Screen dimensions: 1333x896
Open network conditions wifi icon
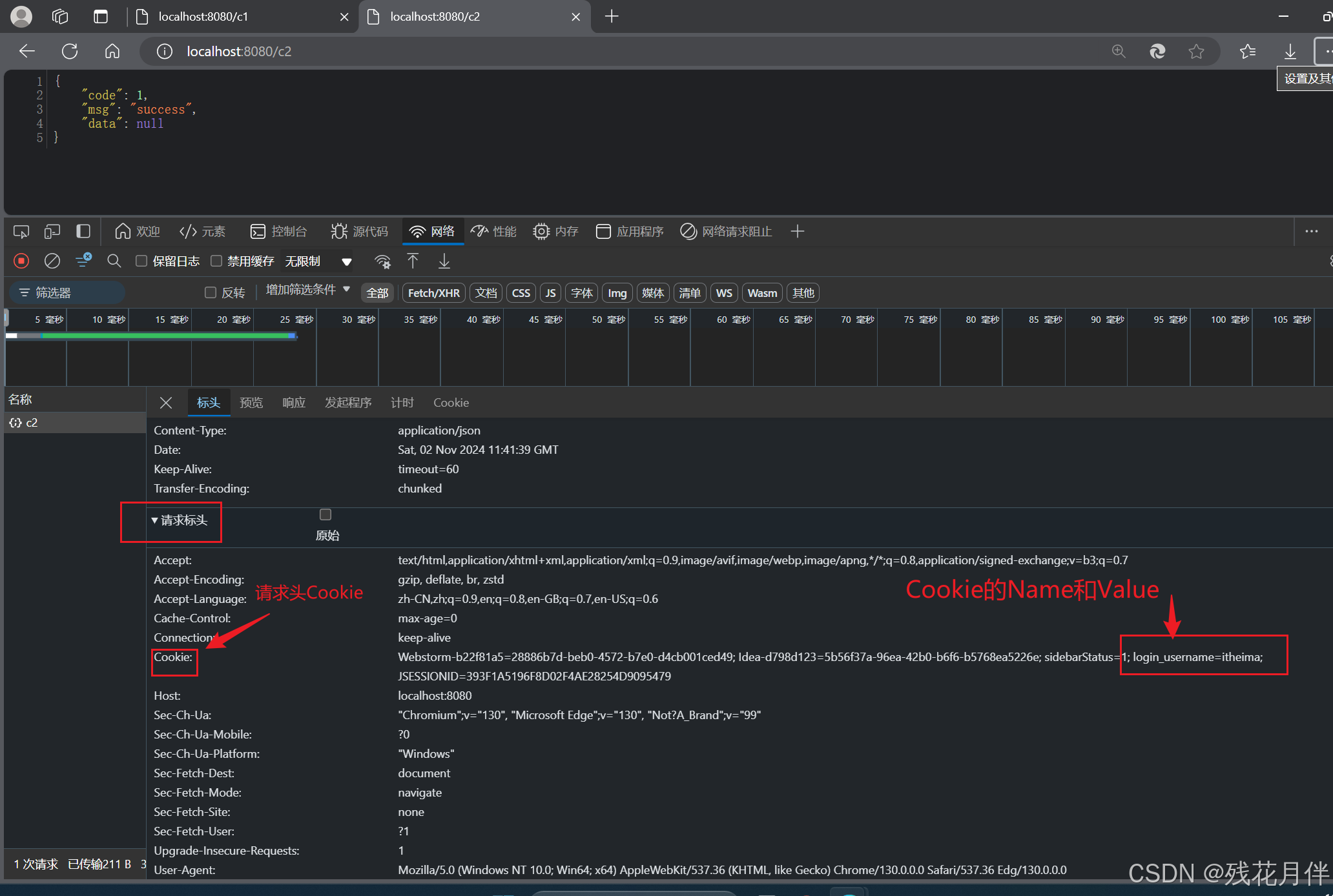click(382, 261)
